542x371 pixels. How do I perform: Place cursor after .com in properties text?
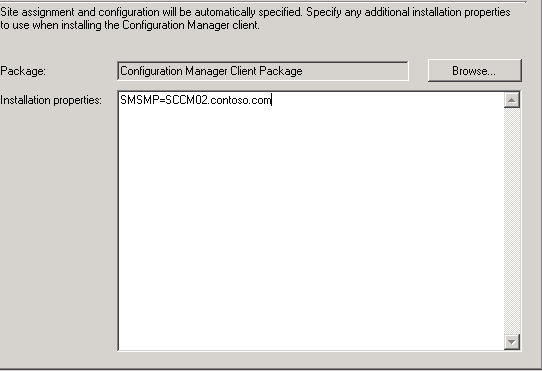coord(272,100)
